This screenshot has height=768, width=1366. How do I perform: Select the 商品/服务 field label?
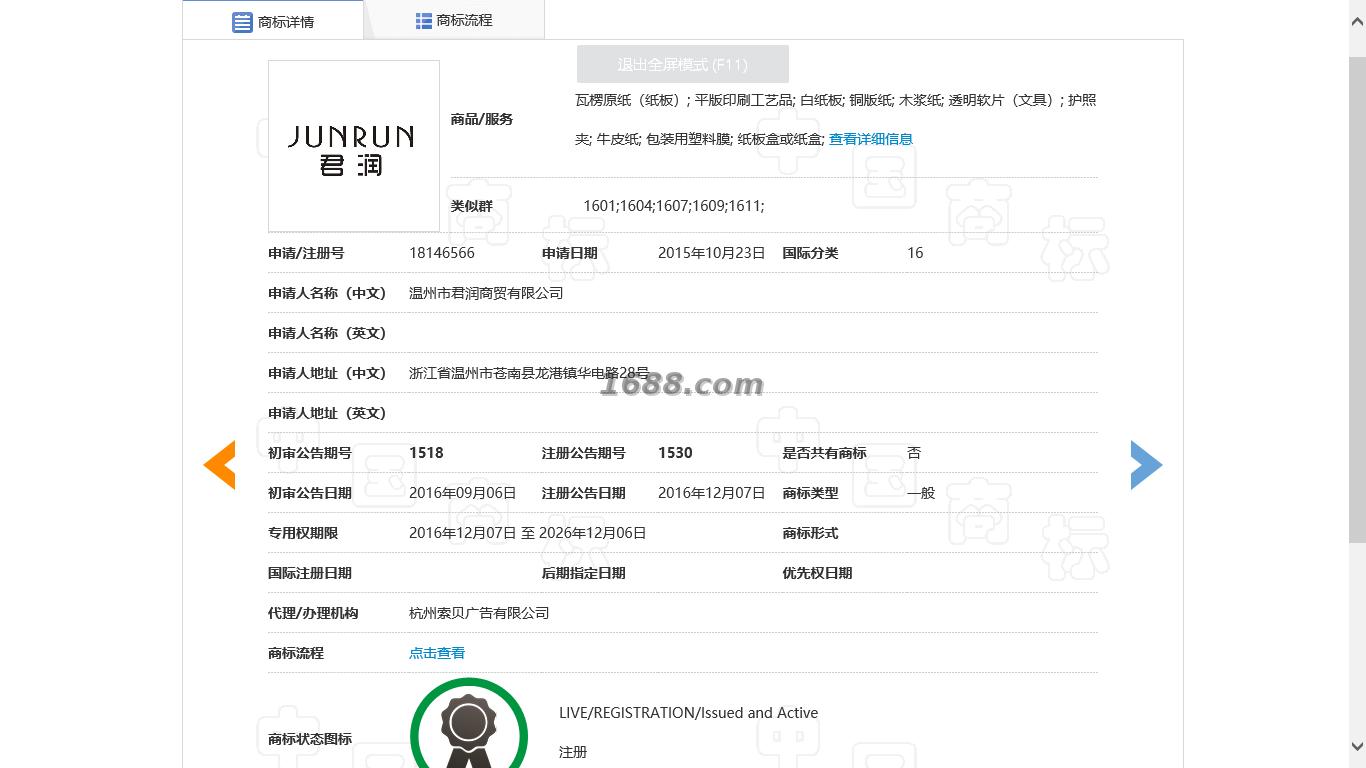click(x=482, y=119)
